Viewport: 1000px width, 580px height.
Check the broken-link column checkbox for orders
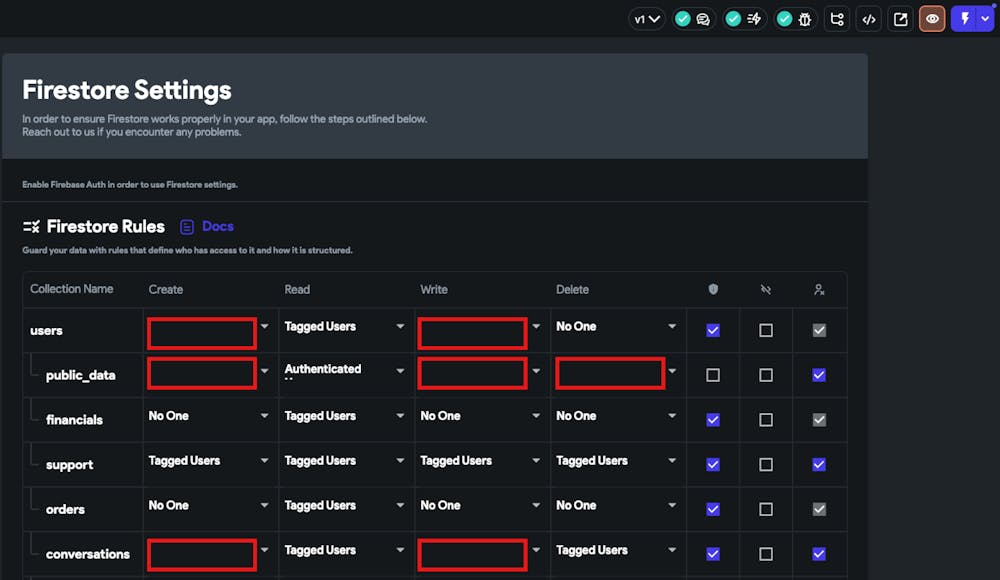pyautogui.click(x=766, y=509)
